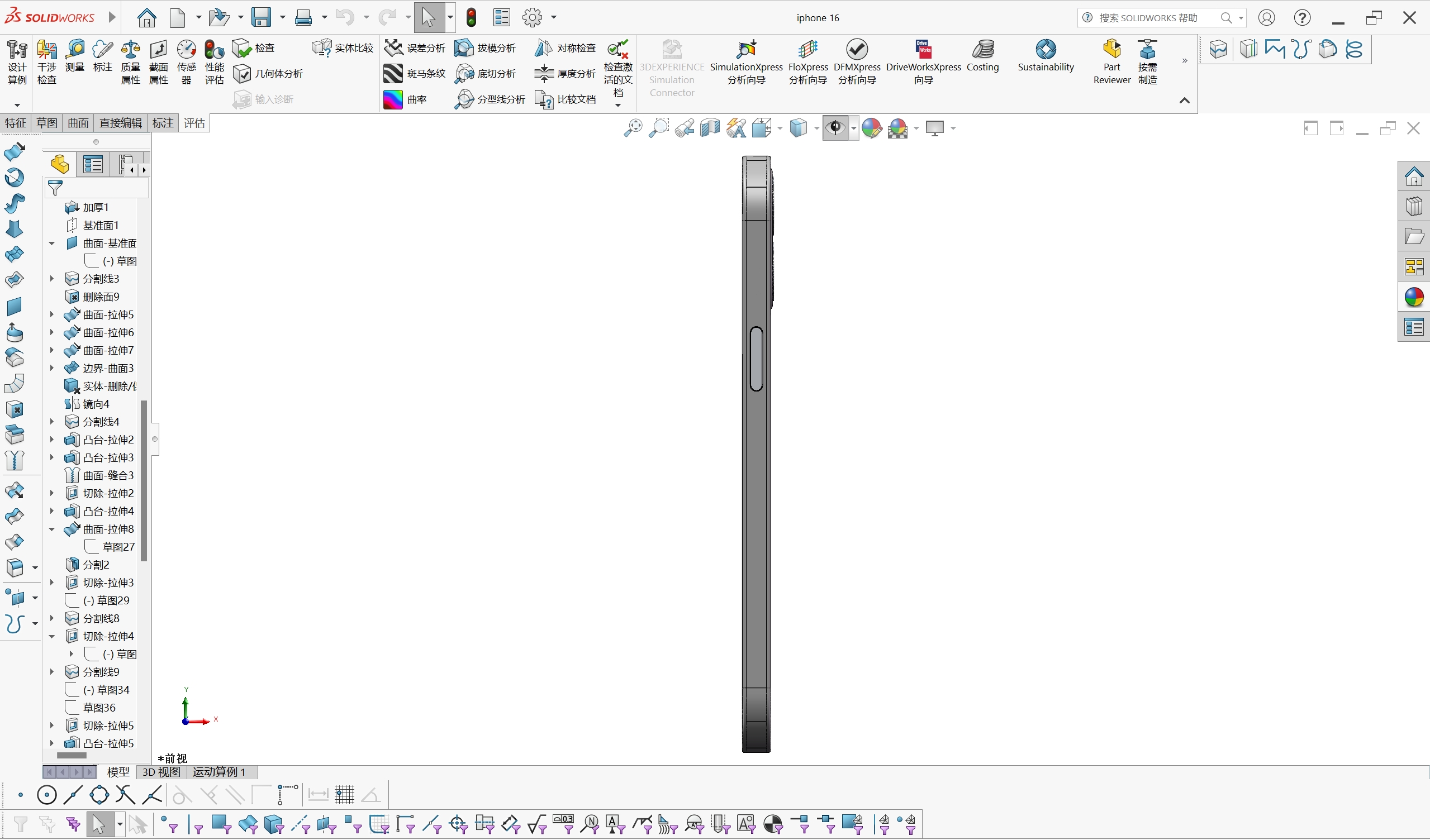1430x840 pixels.
Task: Collapse the 曲面-拉伸8 feature node
Action: 51,529
